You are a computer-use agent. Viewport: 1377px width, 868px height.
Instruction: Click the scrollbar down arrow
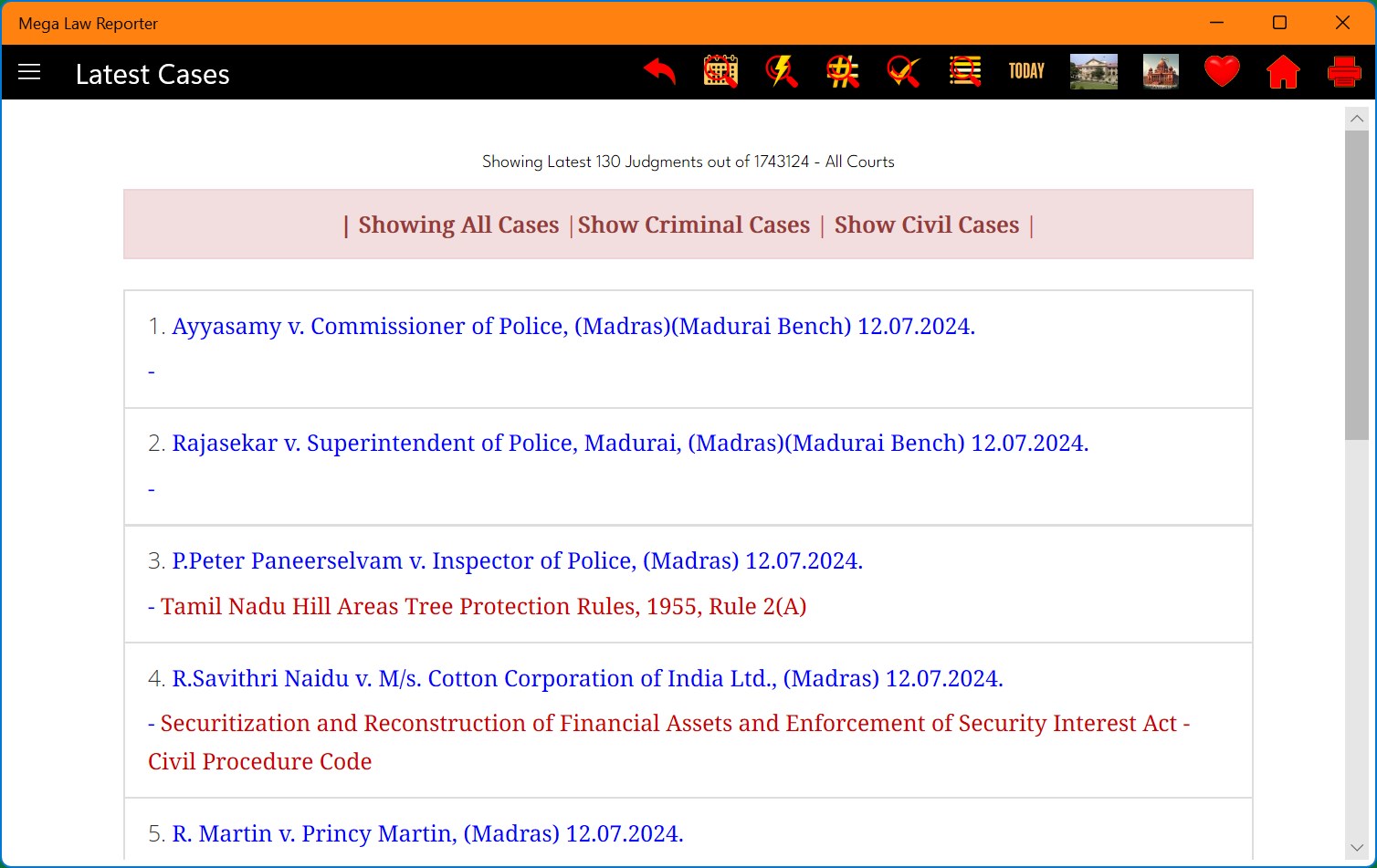tap(1357, 848)
